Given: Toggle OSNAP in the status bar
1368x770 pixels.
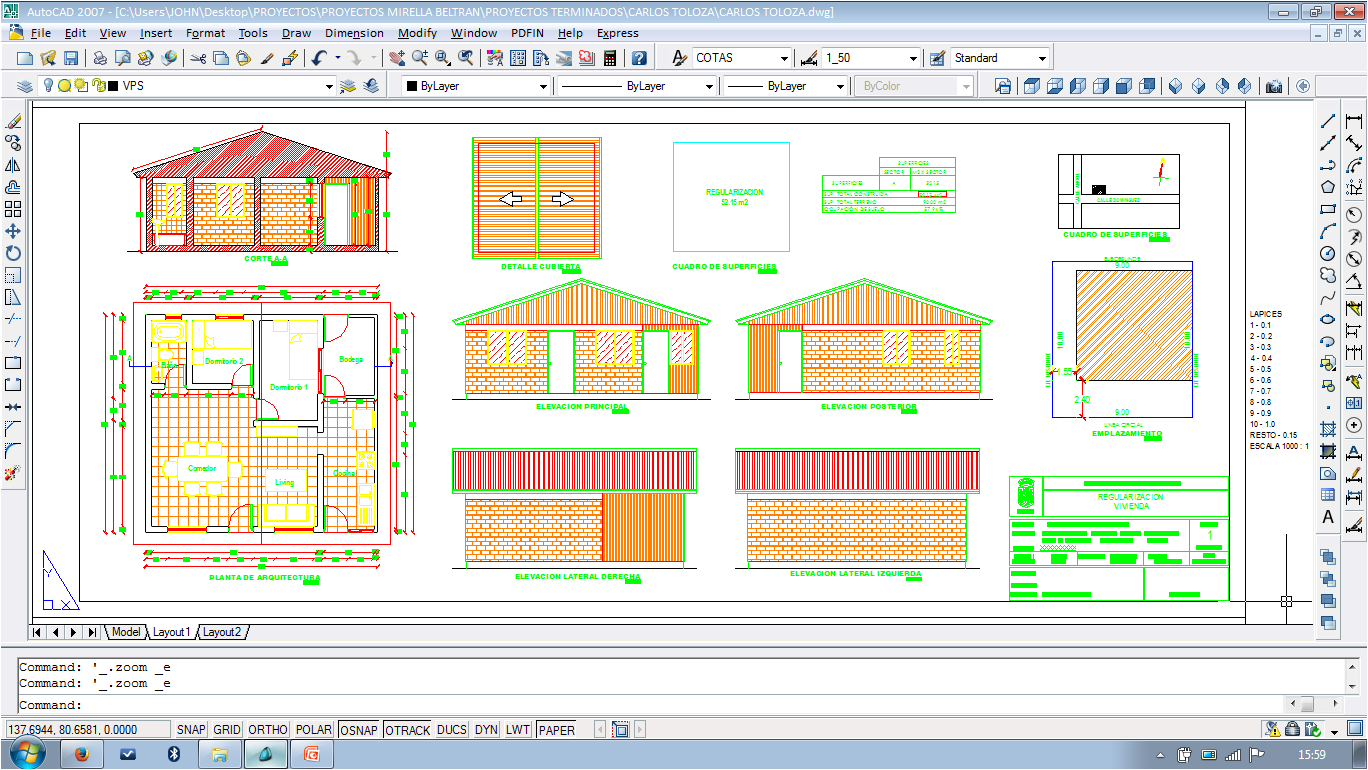Looking at the screenshot, I should tap(358, 730).
